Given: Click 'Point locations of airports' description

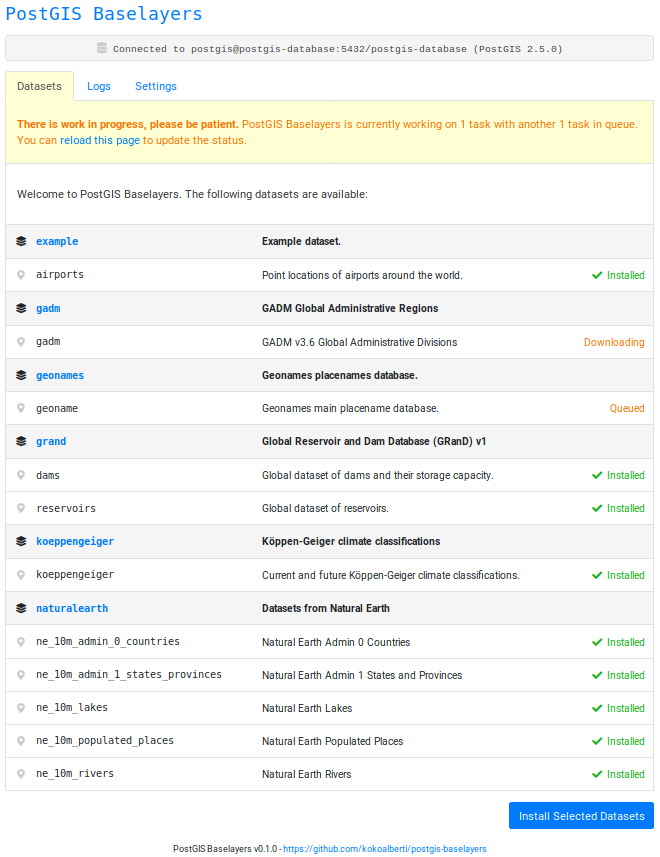Looking at the screenshot, I should point(362,275).
